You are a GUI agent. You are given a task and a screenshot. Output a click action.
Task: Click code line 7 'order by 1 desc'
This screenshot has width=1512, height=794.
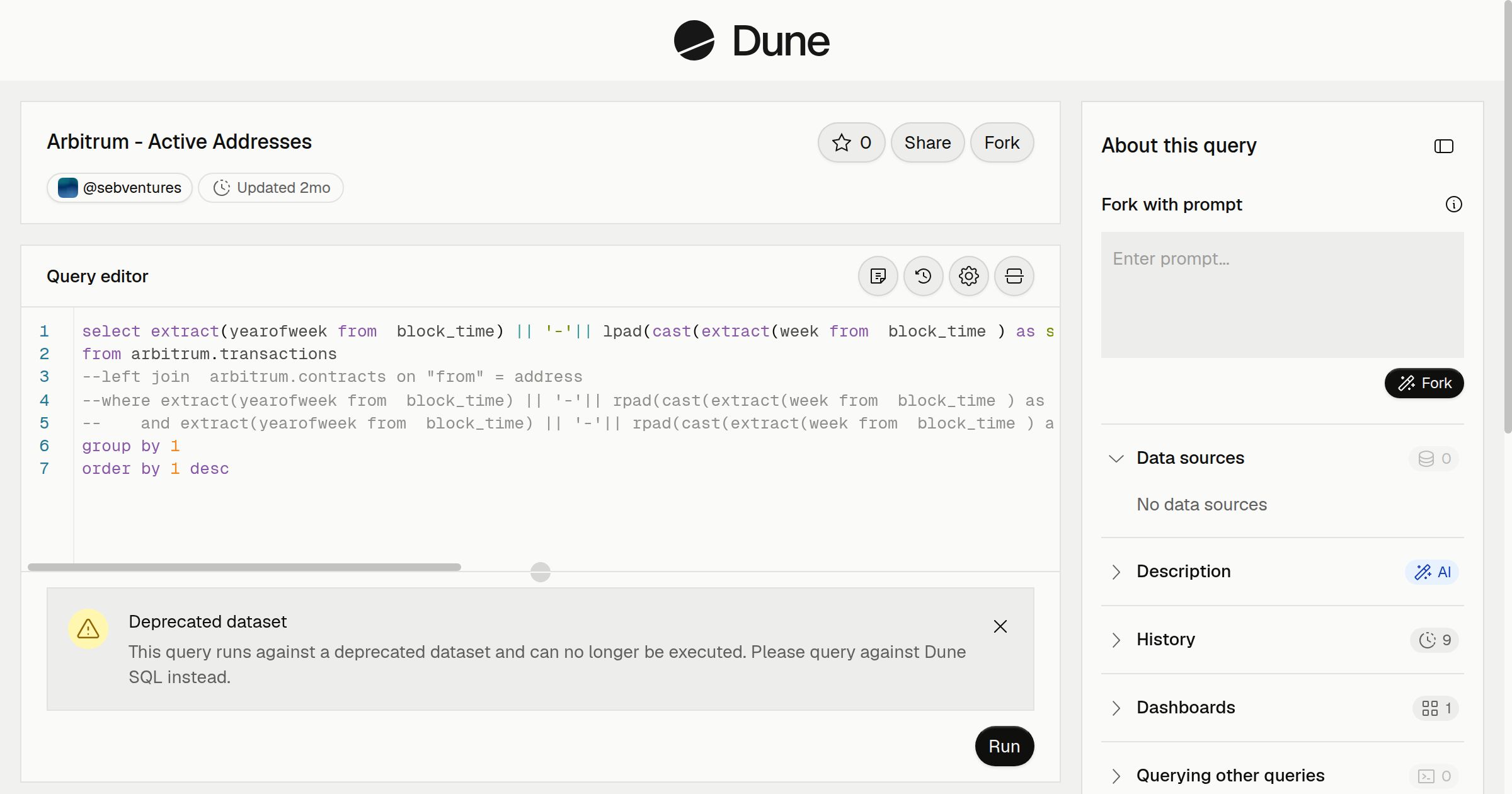click(156, 469)
